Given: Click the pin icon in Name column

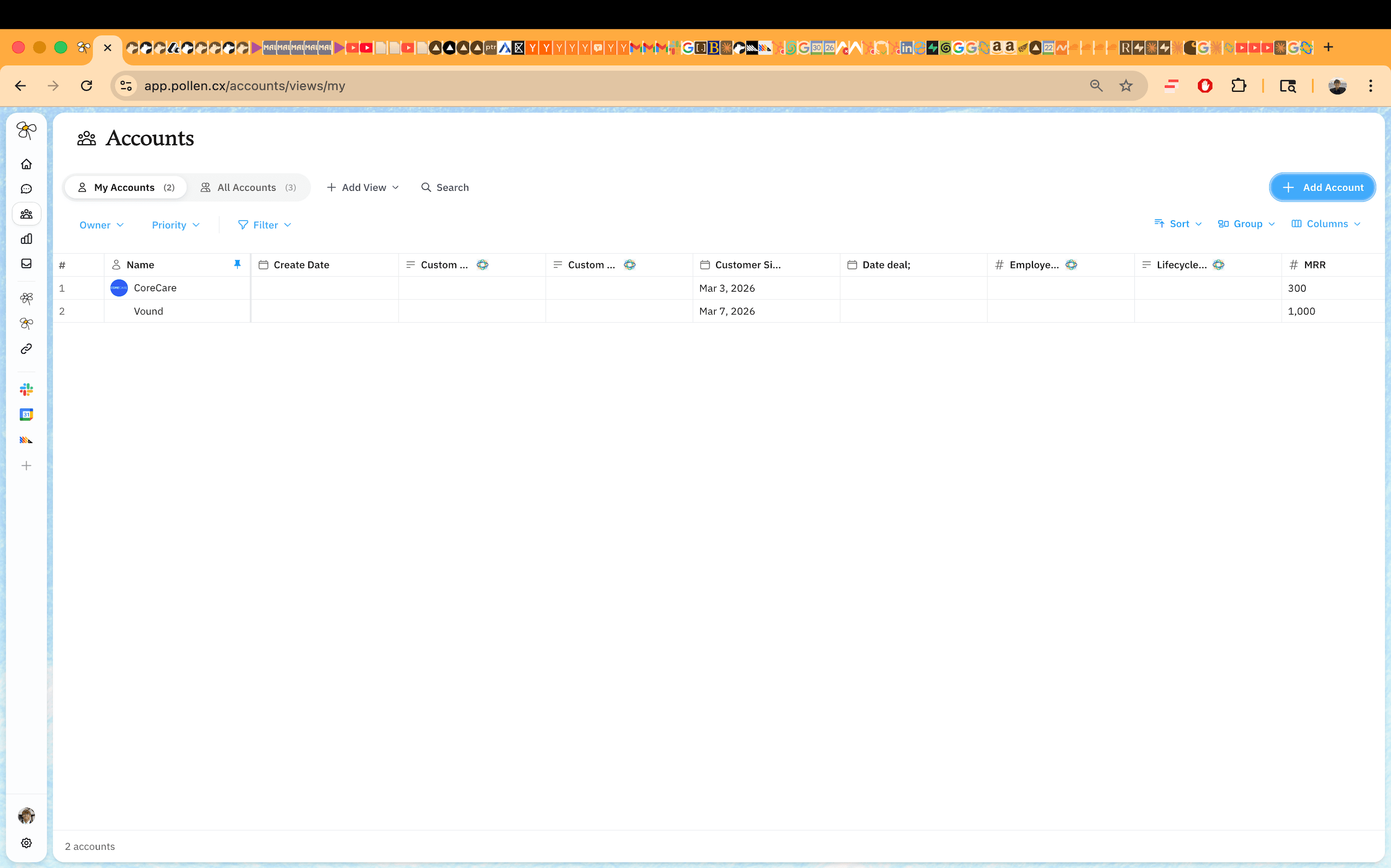Looking at the screenshot, I should (x=237, y=264).
